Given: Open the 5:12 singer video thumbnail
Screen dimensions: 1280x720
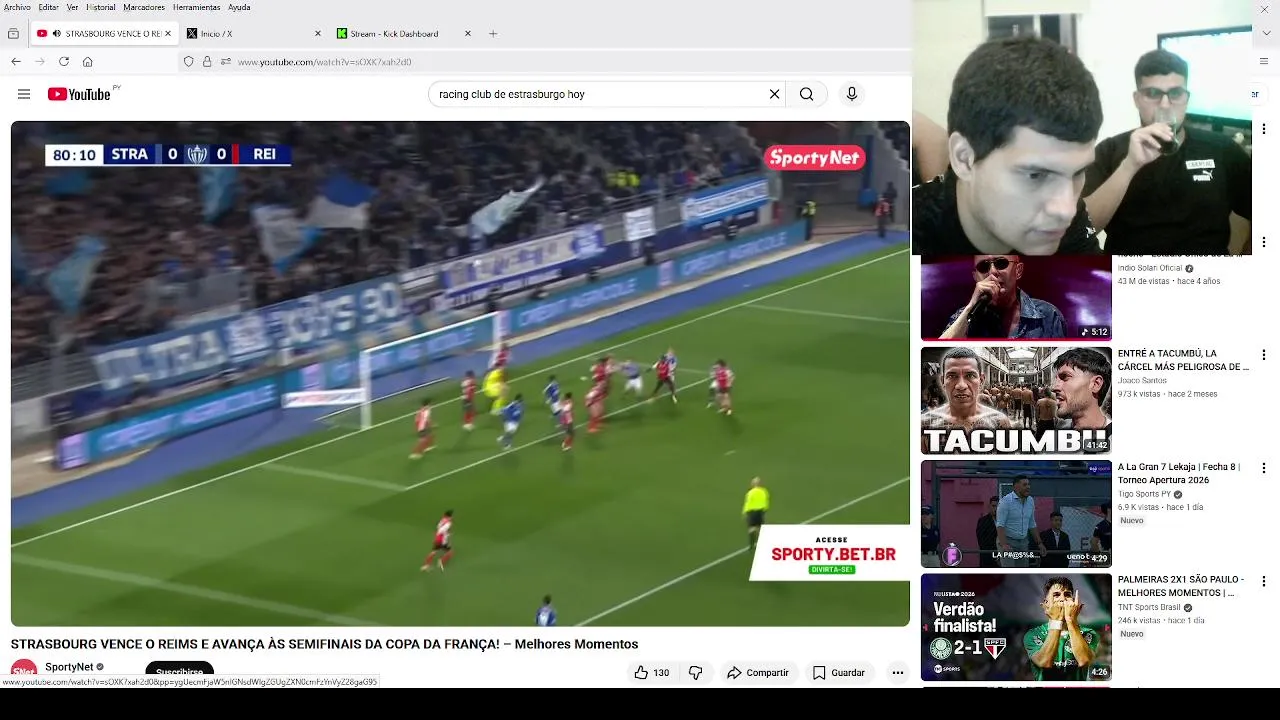Looking at the screenshot, I should click(1016, 298).
